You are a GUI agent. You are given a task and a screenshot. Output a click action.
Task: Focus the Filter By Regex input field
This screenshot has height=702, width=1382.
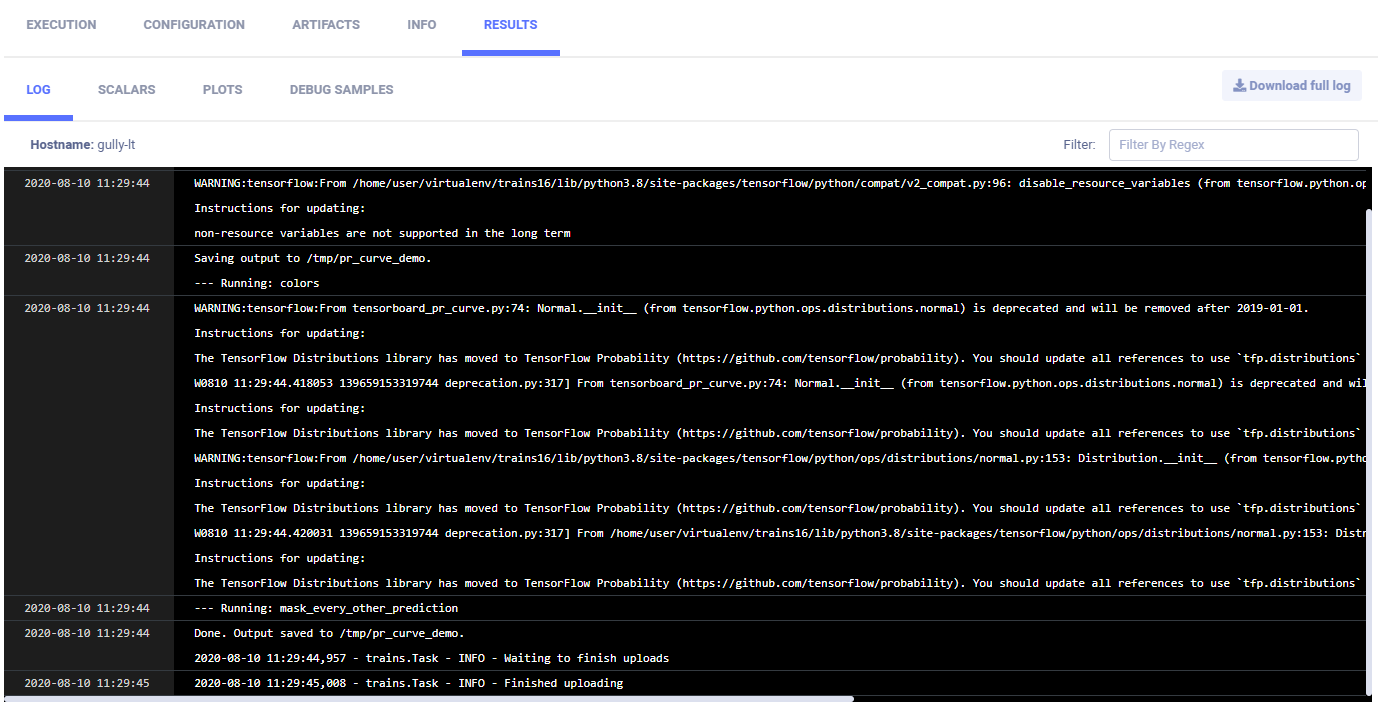pos(1234,145)
